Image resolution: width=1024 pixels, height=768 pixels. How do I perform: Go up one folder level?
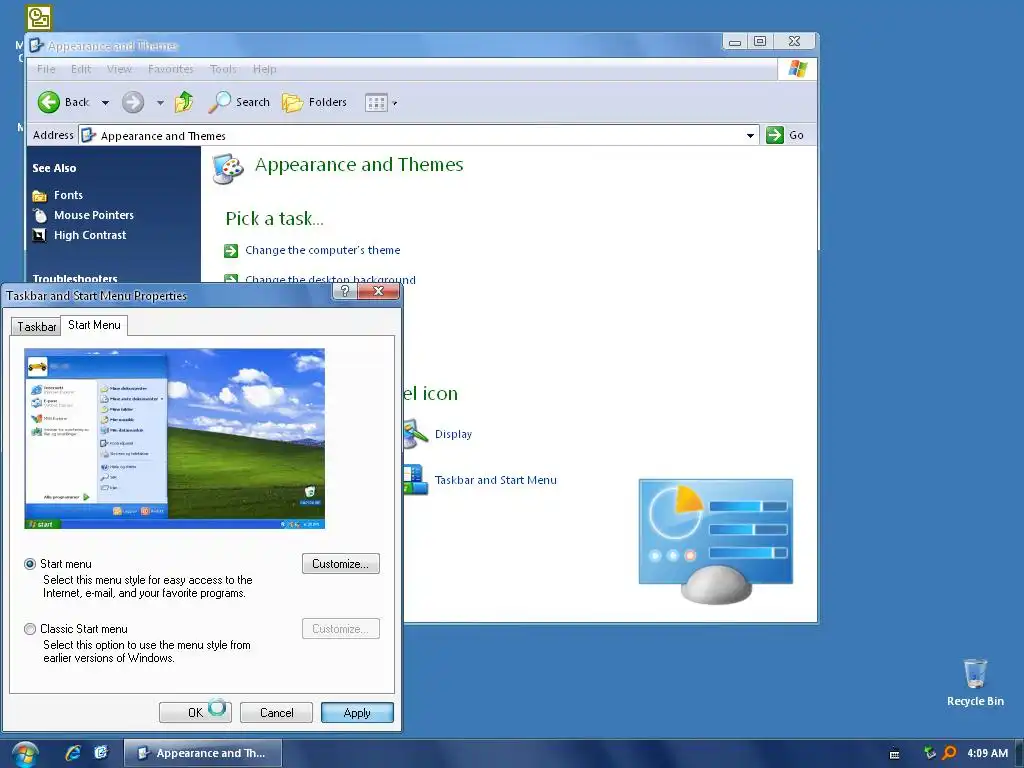[184, 103]
